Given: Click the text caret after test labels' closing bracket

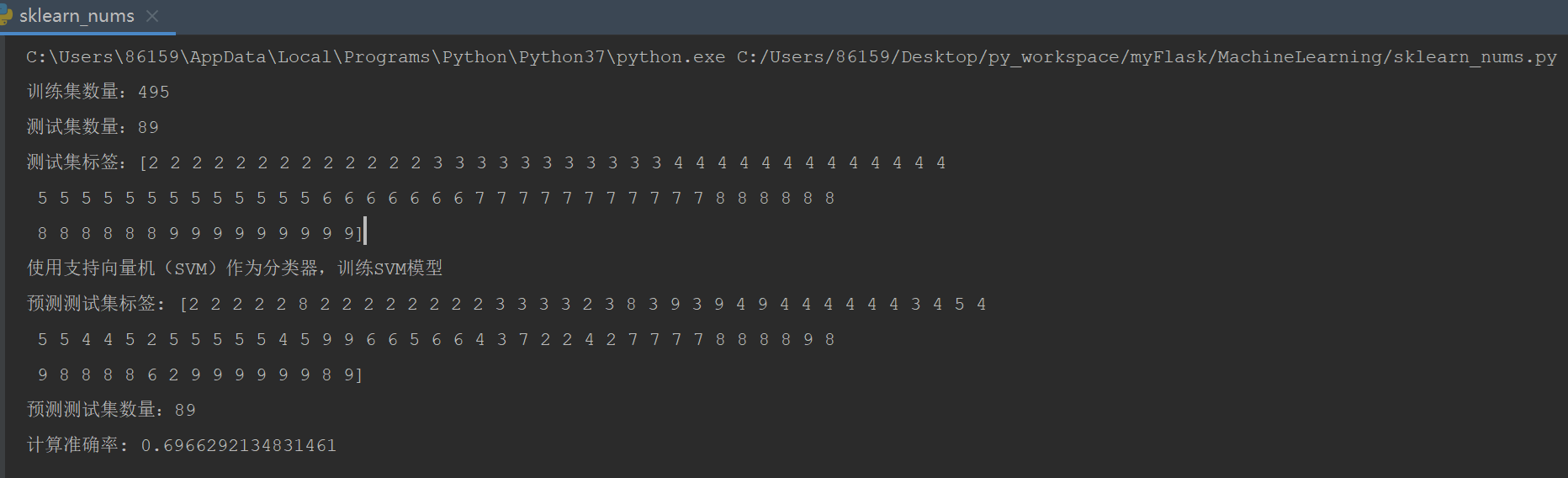Looking at the screenshot, I should [365, 232].
